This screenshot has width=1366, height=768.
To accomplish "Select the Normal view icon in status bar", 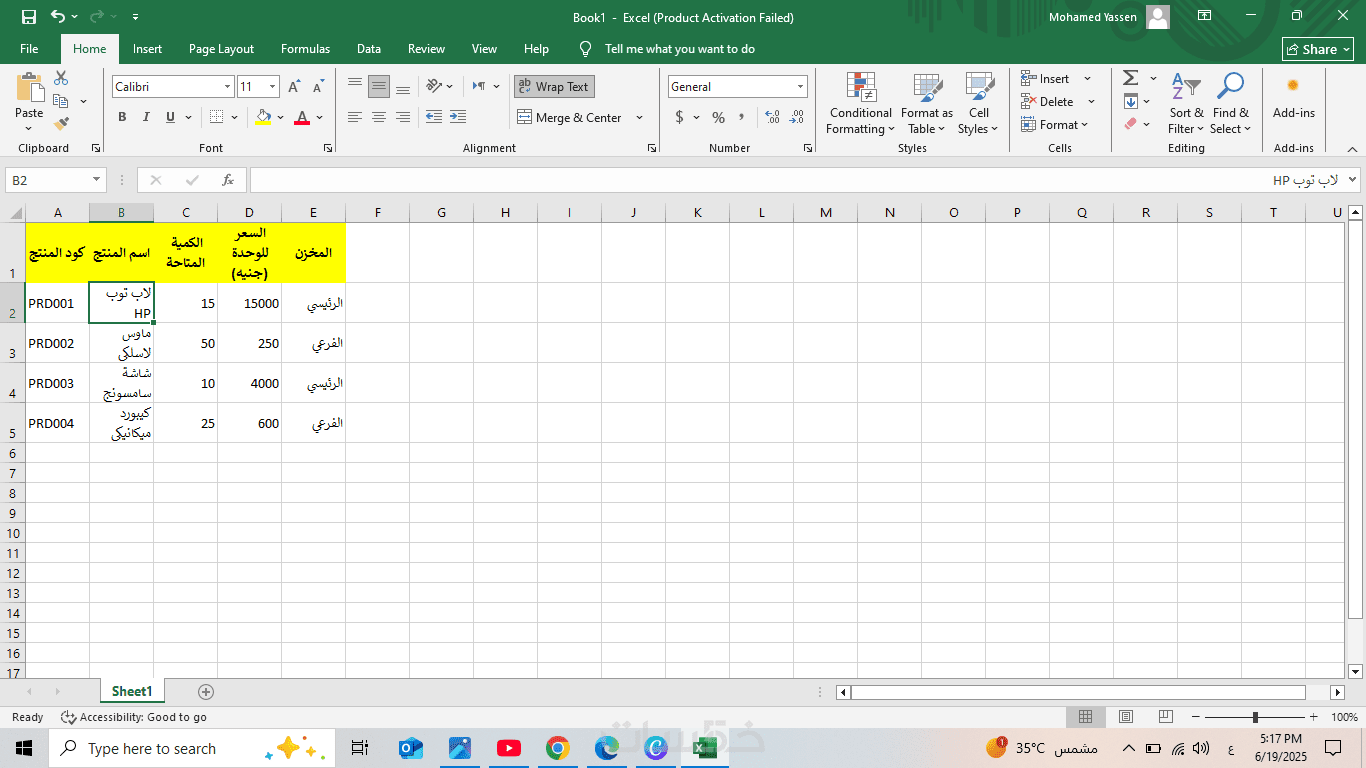I will pyautogui.click(x=1085, y=717).
